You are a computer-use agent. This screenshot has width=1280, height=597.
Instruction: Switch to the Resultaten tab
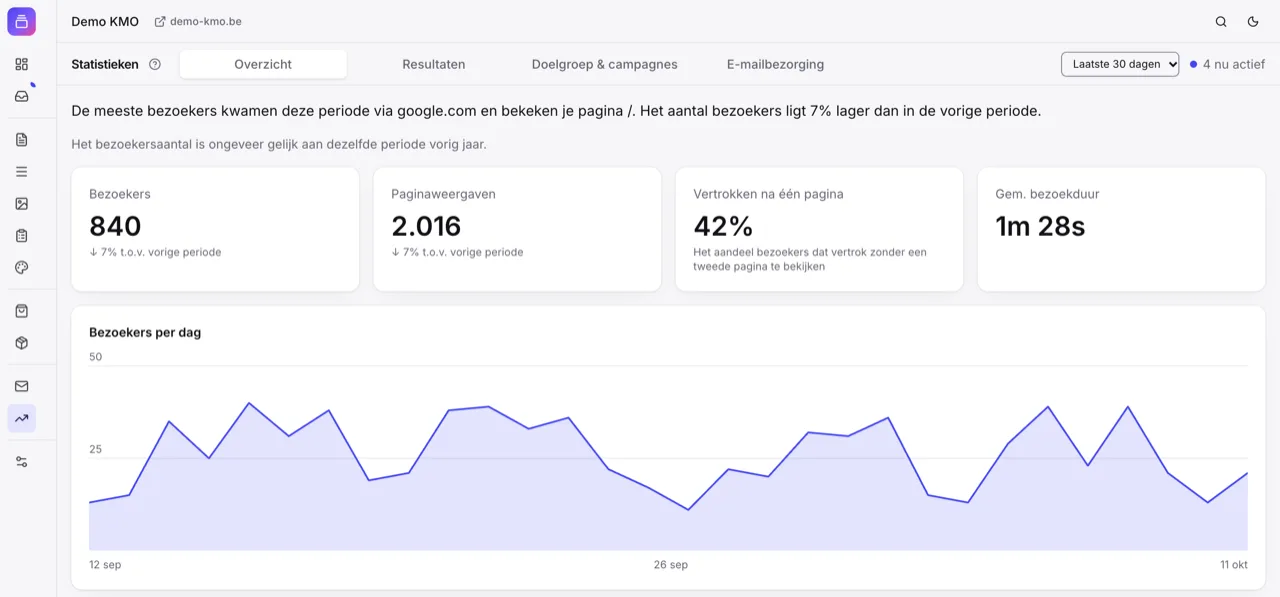coord(434,64)
